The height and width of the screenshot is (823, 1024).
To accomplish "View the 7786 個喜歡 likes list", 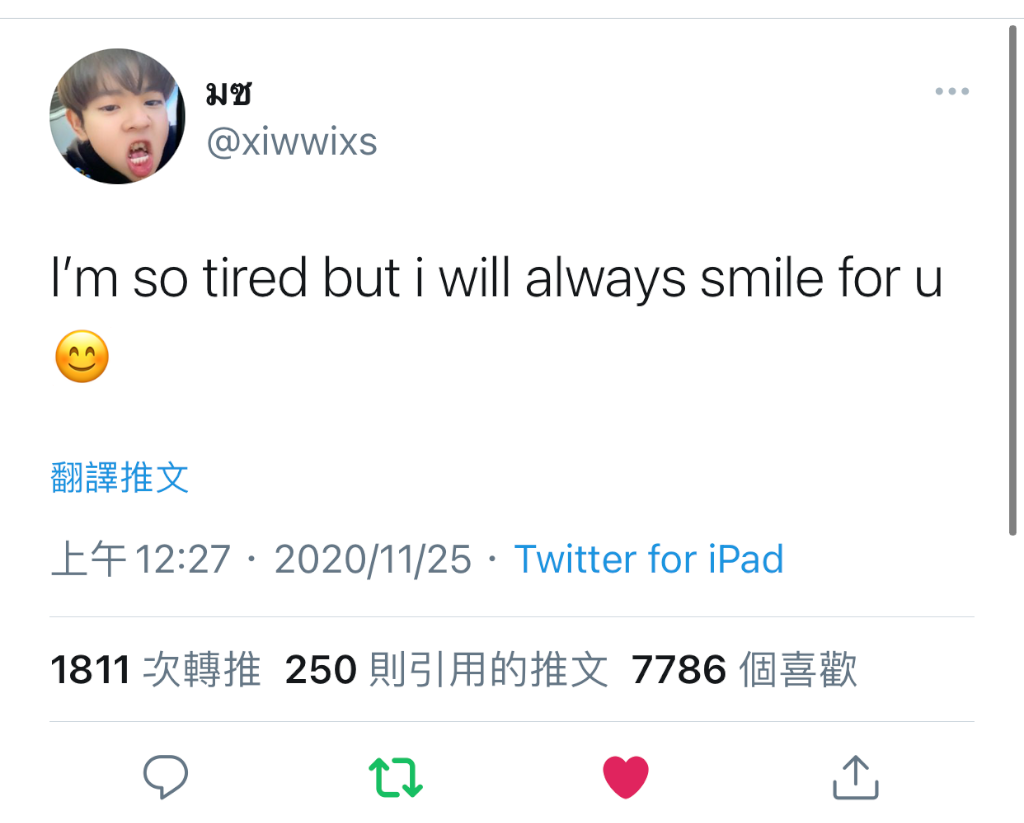I will pos(744,670).
